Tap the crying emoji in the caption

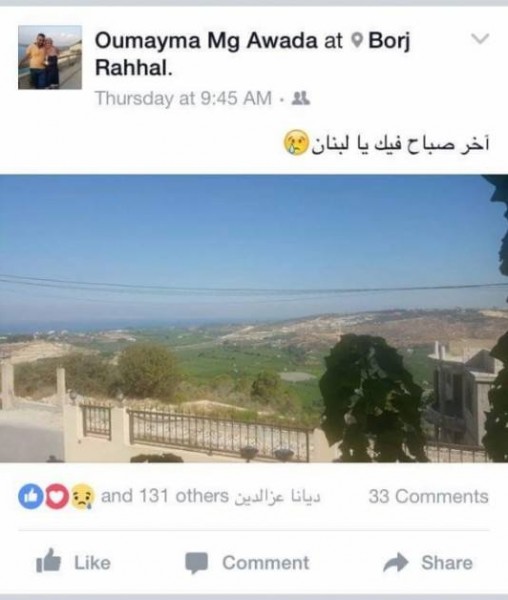pyautogui.click(x=296, y=142)
